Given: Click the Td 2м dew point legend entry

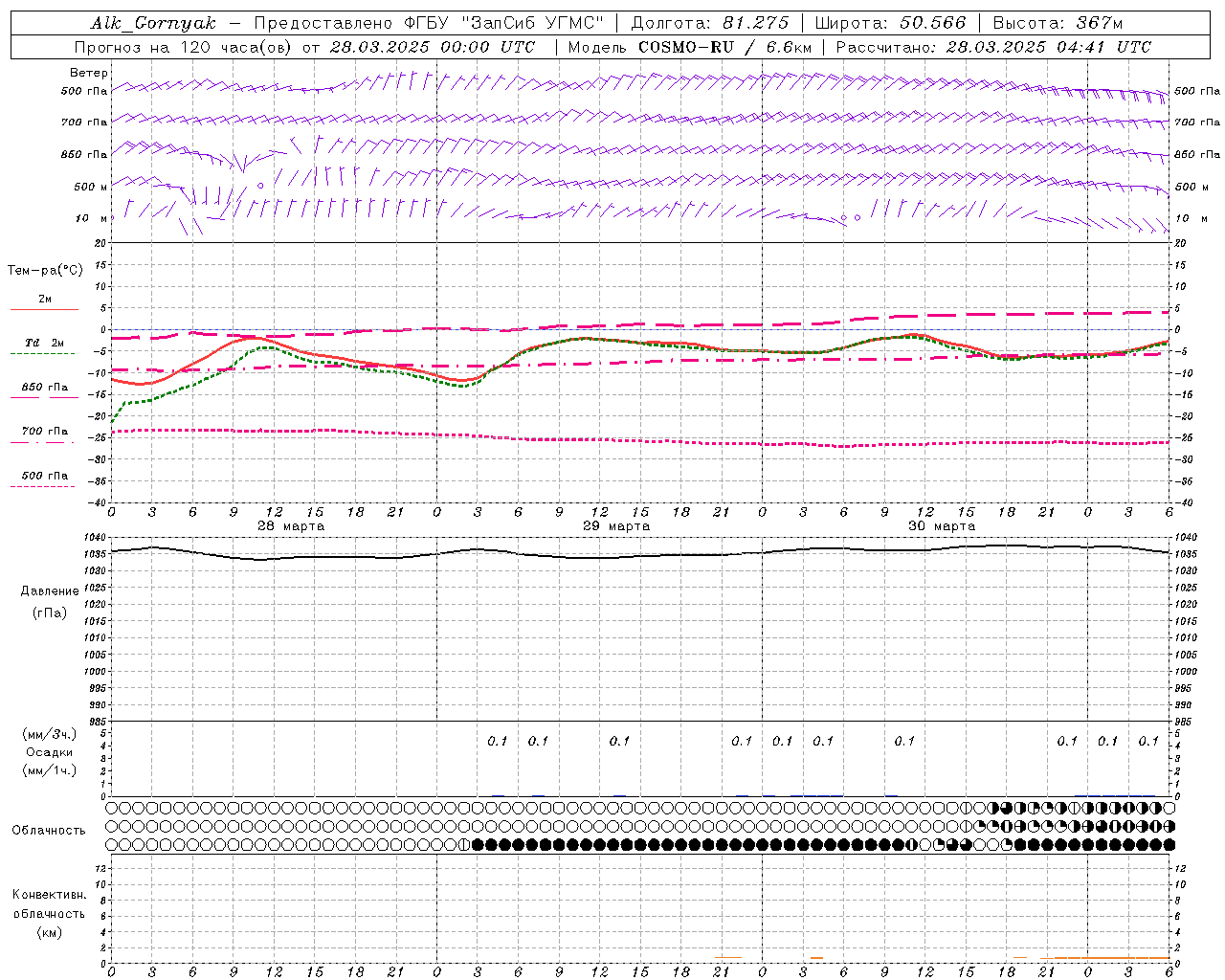Looking at the screenshot, I should pyautogui.click(x=44, y=343).
